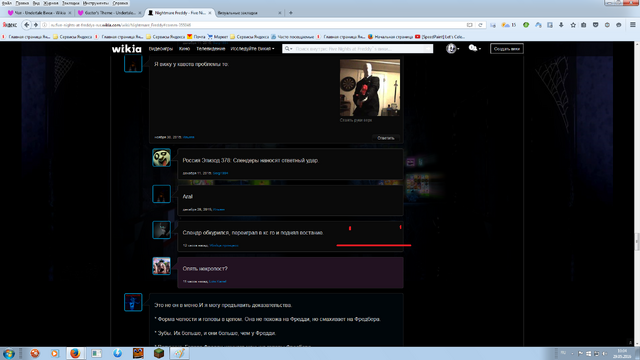Expand the "Исследуйте вики" dropdown
Screen dimensions: 640x360
tap(252, 49)
